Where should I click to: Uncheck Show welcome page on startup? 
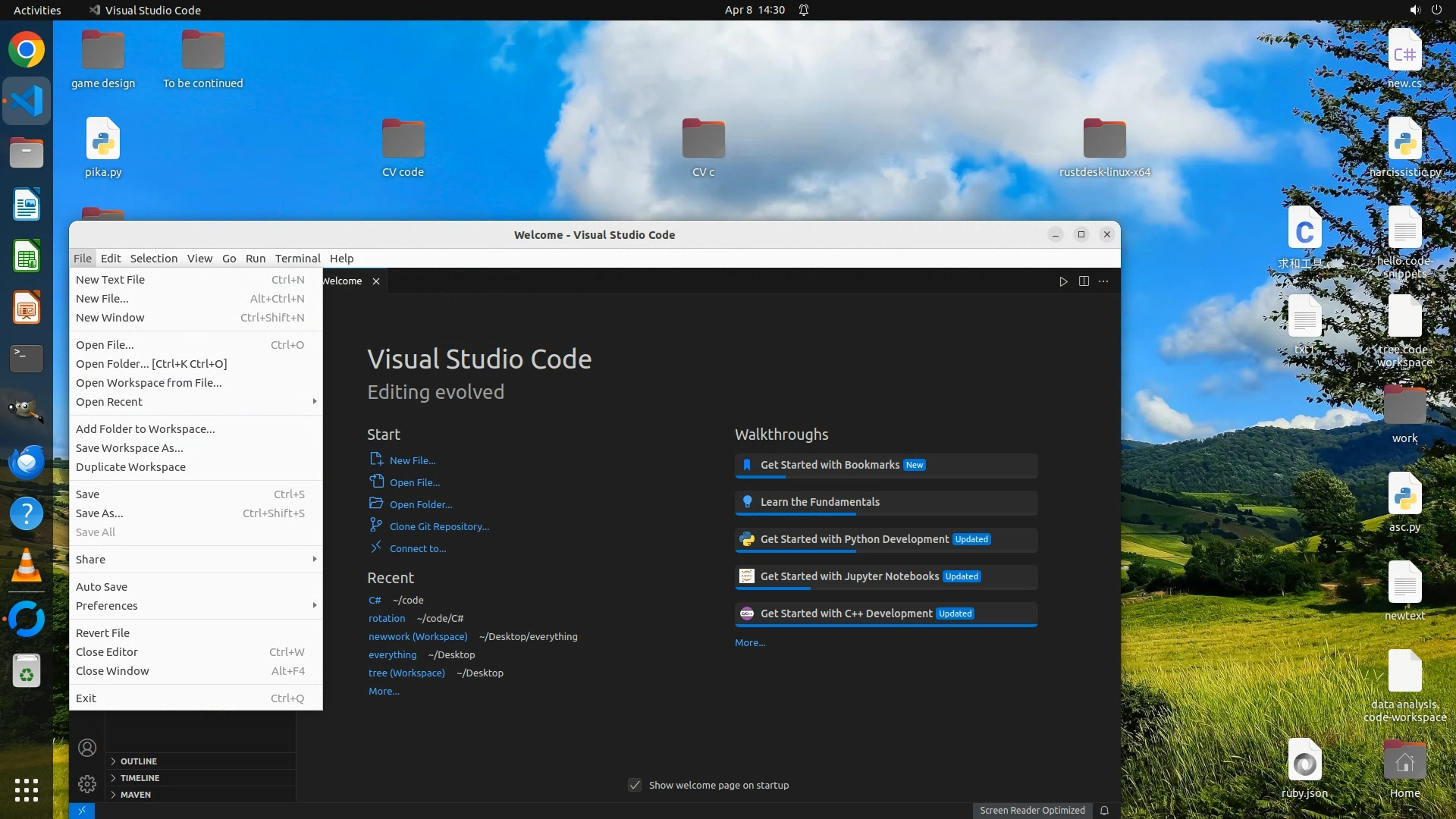point(635,786)
